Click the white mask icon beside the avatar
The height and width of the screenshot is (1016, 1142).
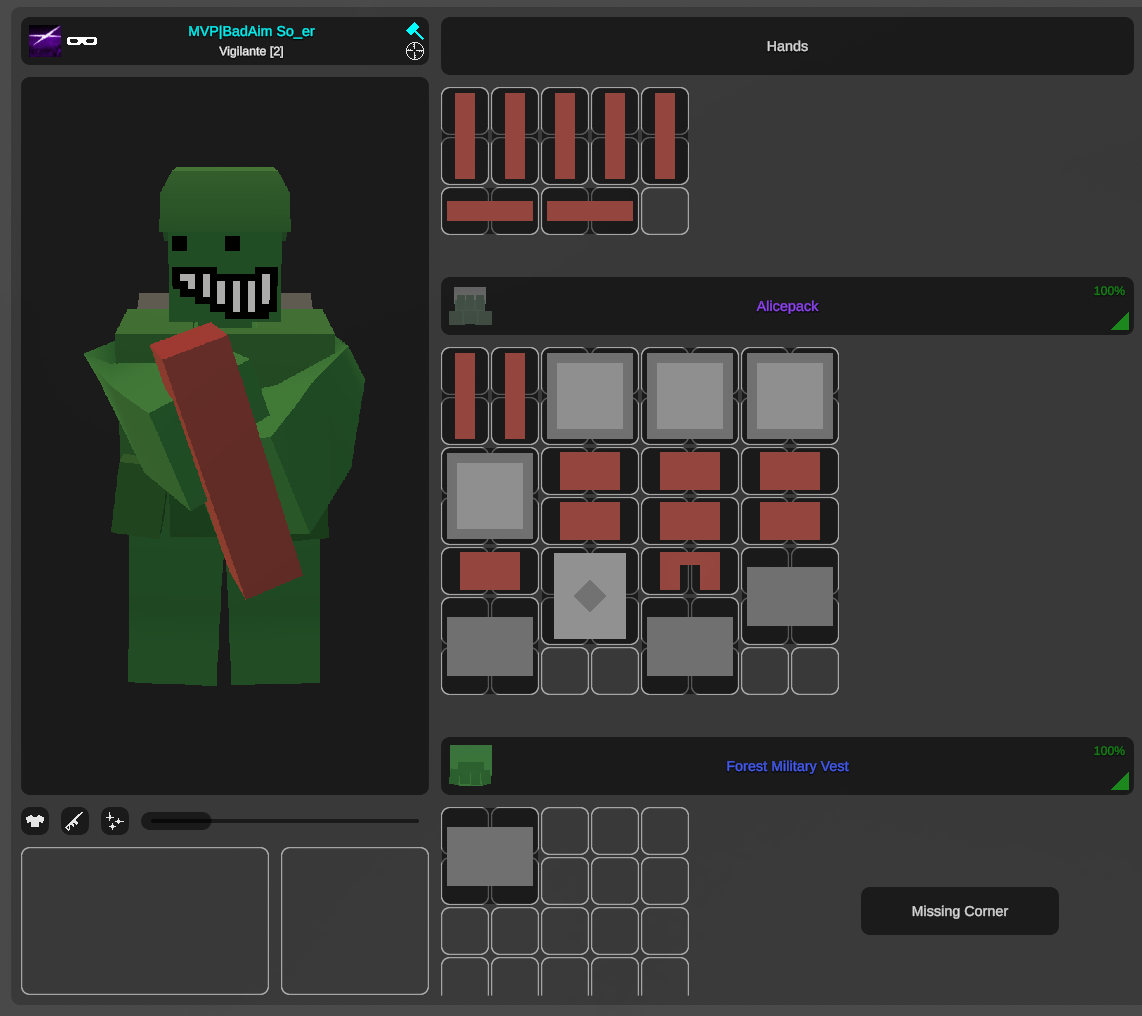click(x=82, y=41)
